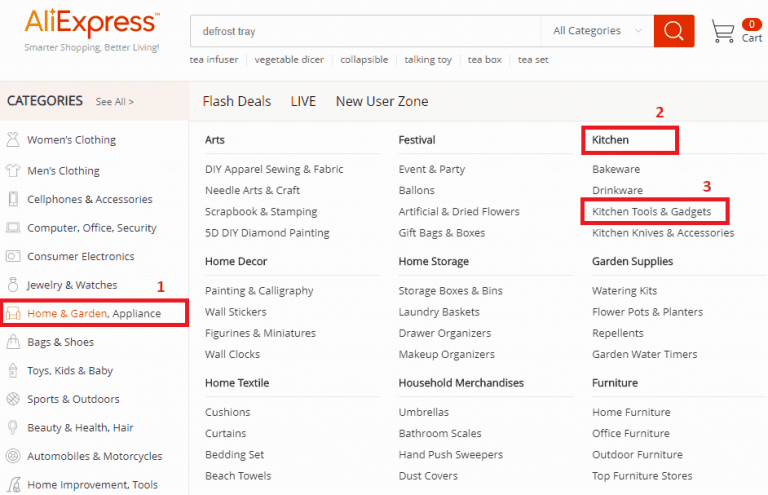The width and height of the screenshot is (768, 495).
Task: Open Event & Party link
Action: pyautogui.click(x=432, y=169)
